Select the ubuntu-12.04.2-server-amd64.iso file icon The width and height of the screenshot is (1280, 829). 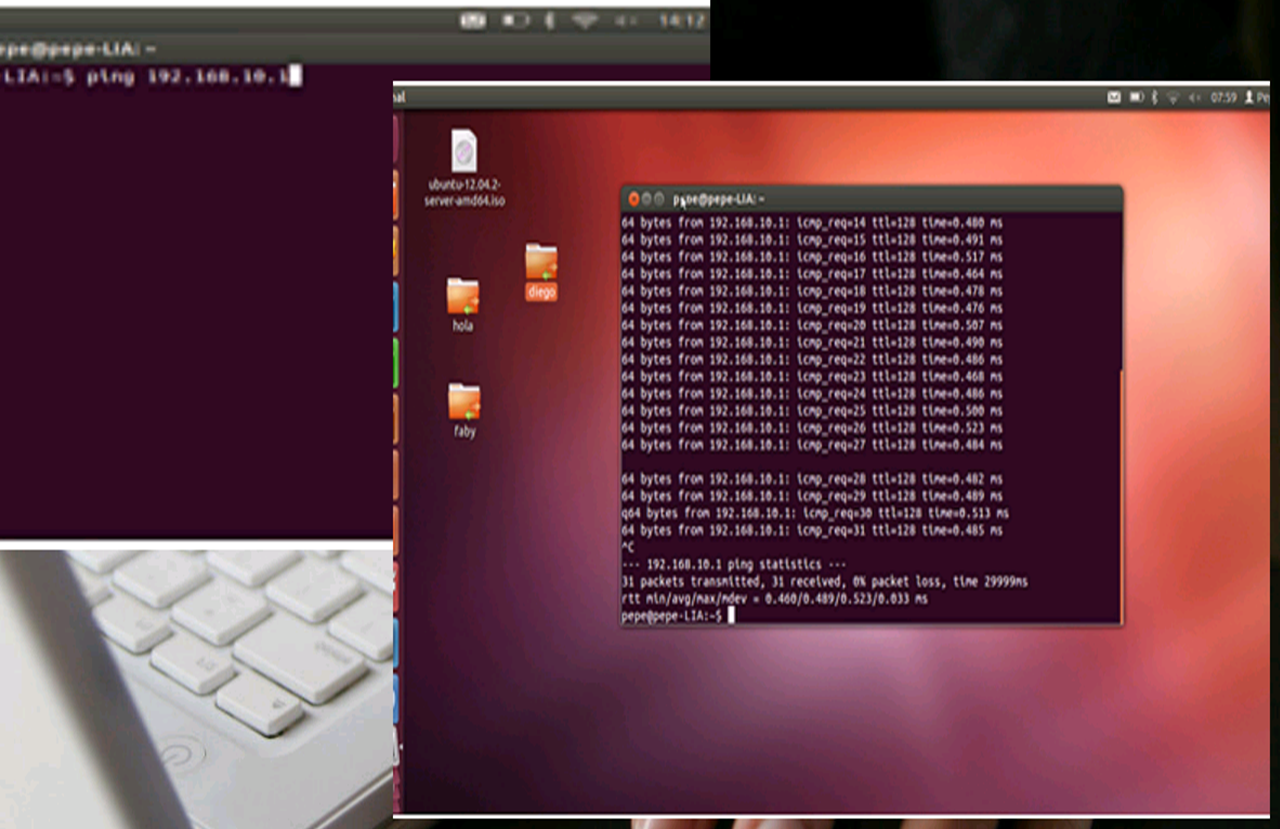tap(464, 150)
